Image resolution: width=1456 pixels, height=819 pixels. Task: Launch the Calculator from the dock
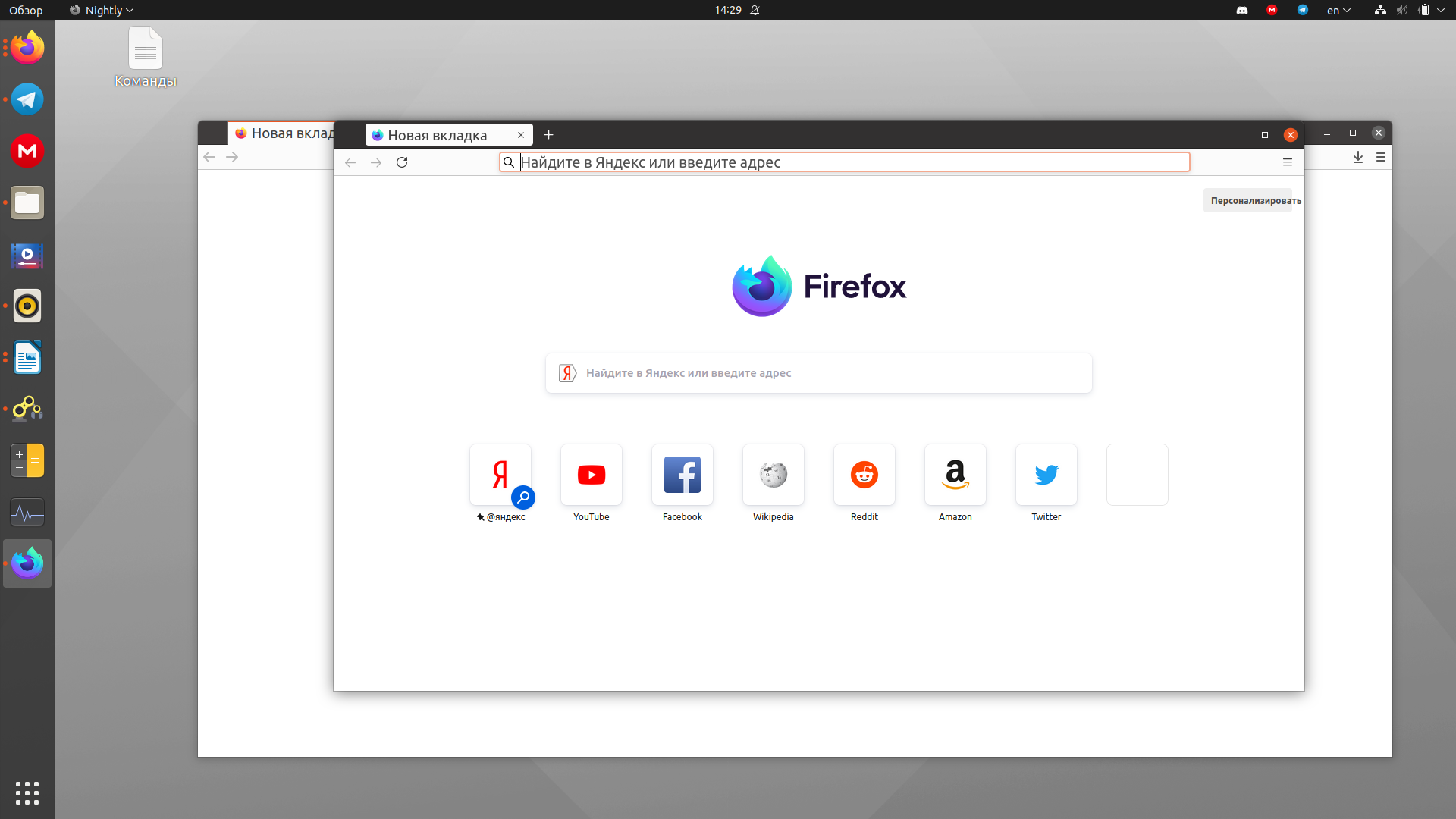tap(27, 460)
